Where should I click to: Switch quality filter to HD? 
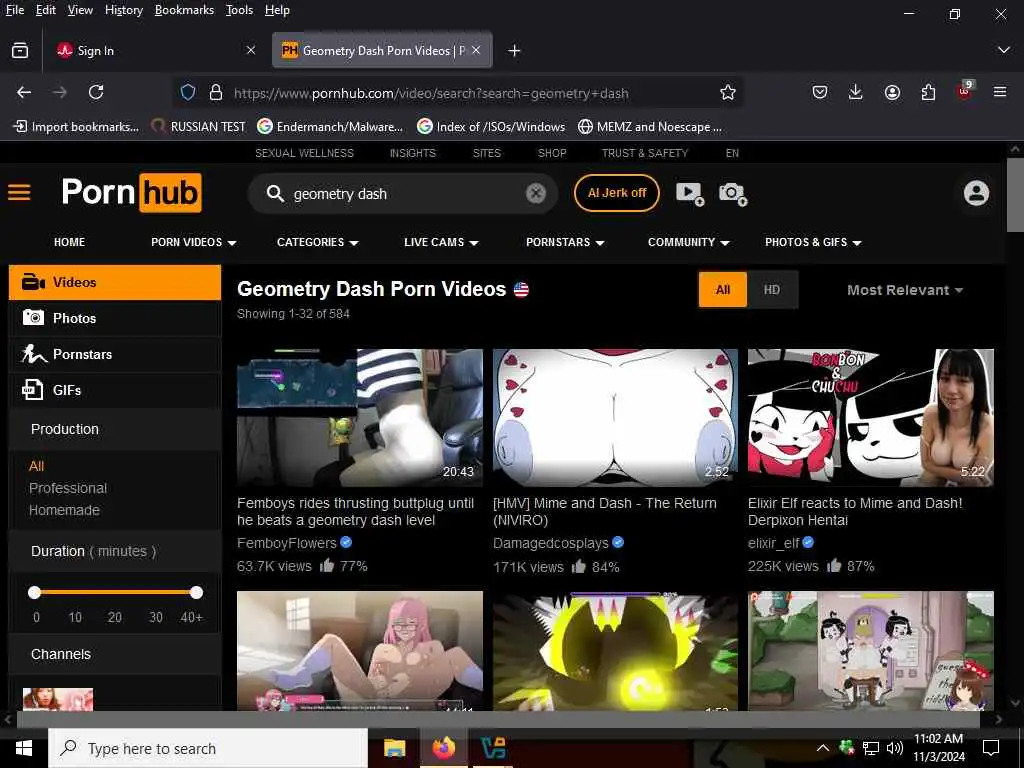(772, 289)
